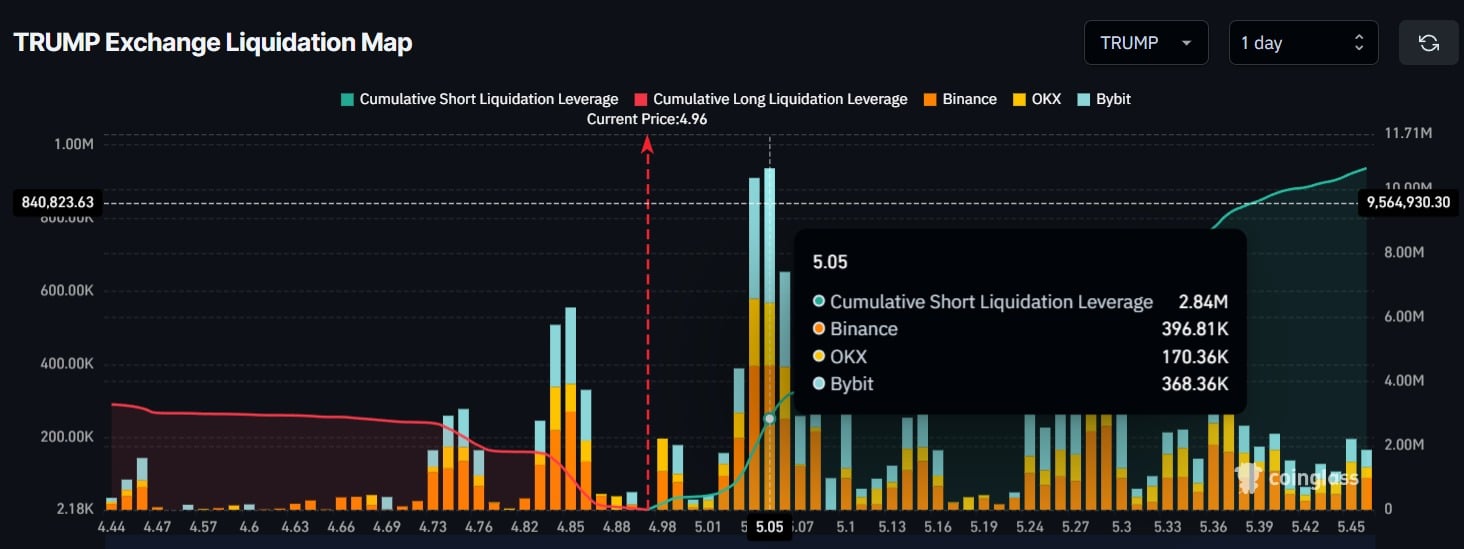This screenshot has width=1464, height=549.
Task: Click the red current price arrow marker
Action: coord(647,145)
